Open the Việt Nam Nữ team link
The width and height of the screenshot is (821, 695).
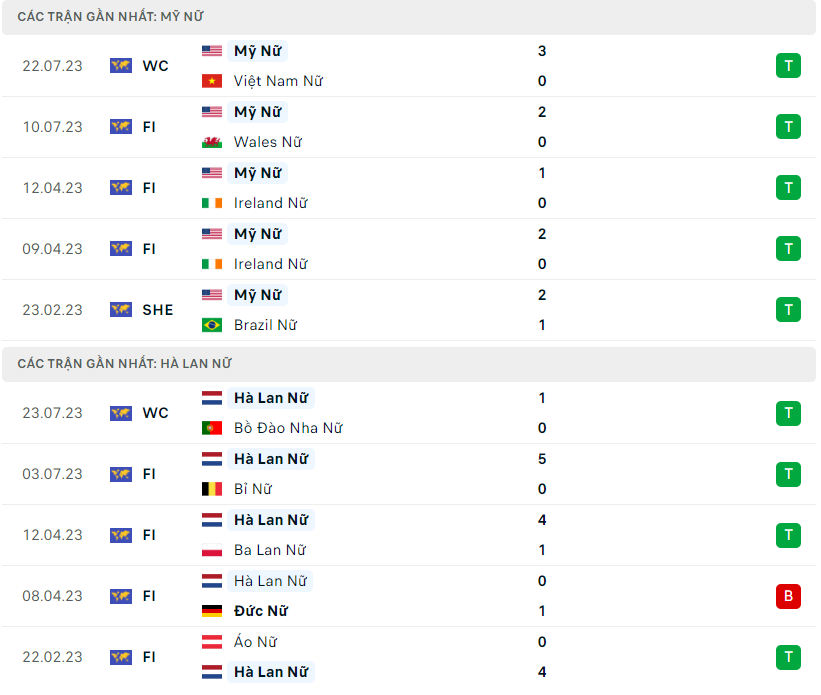tap(278, 81)
